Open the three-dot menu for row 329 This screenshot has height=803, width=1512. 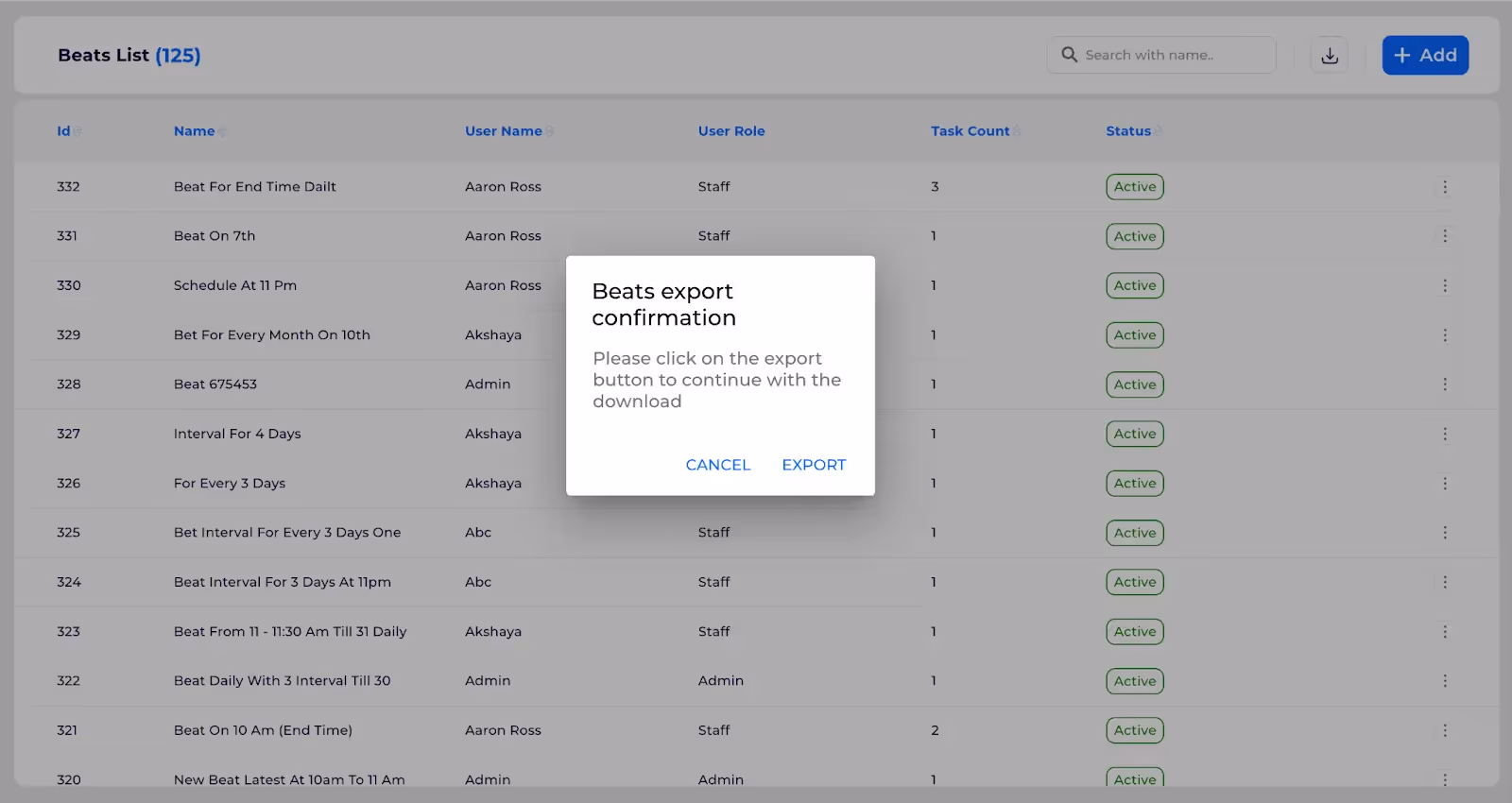pos(1445,335)
